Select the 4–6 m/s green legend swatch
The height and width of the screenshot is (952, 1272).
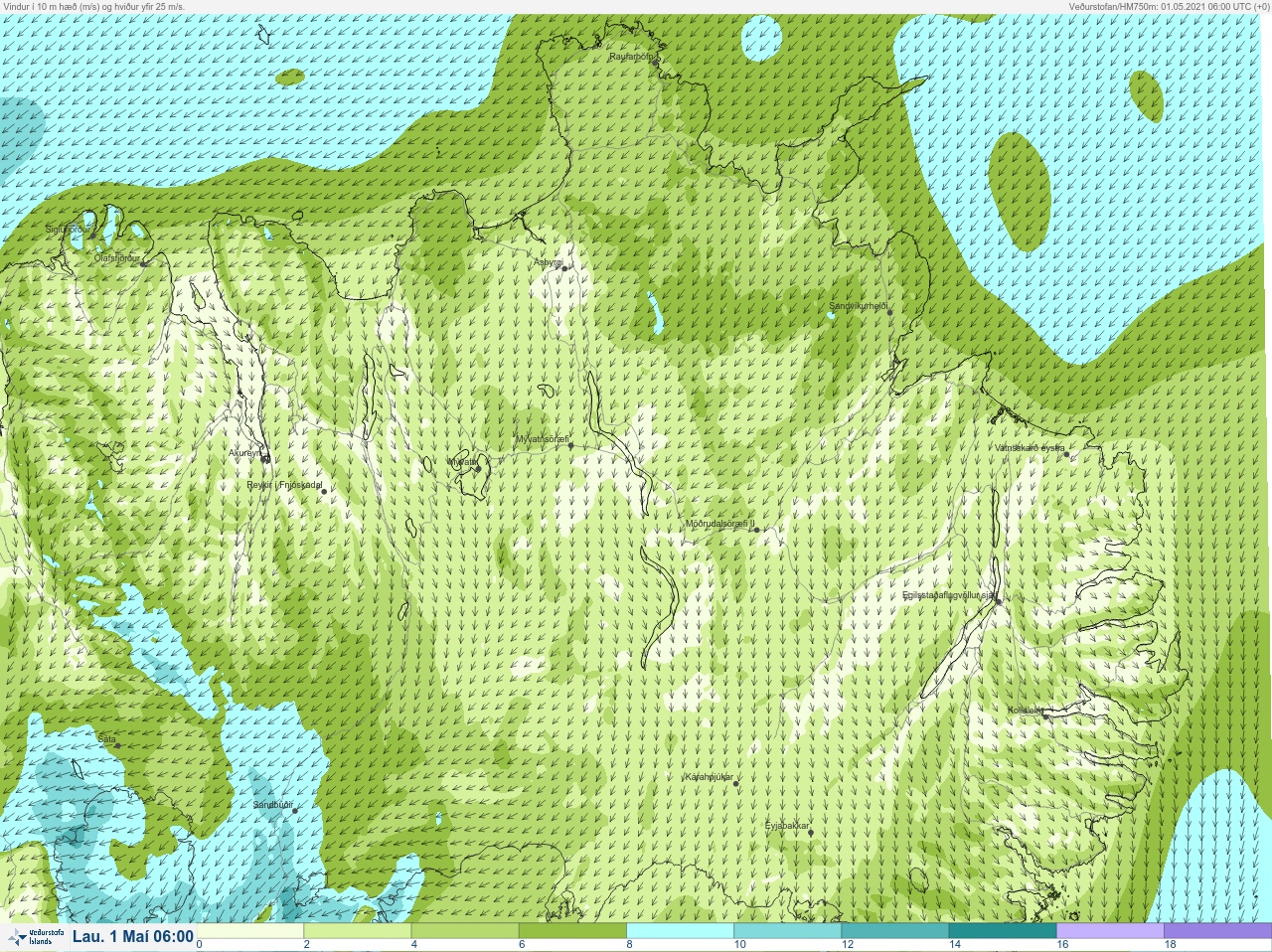pyautogui.click(x=465, y=931)
